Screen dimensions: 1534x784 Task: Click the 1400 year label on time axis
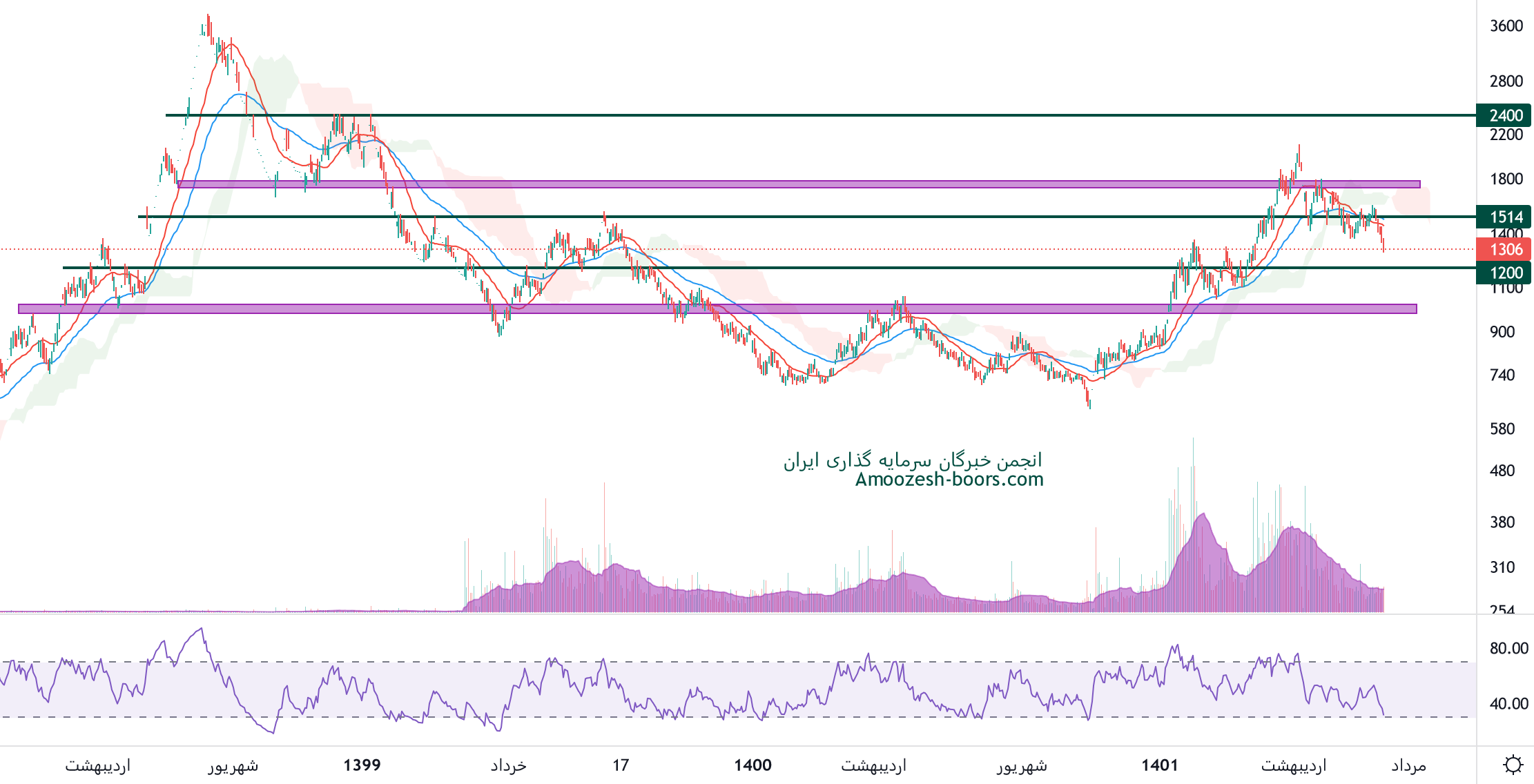click(753, 765)
